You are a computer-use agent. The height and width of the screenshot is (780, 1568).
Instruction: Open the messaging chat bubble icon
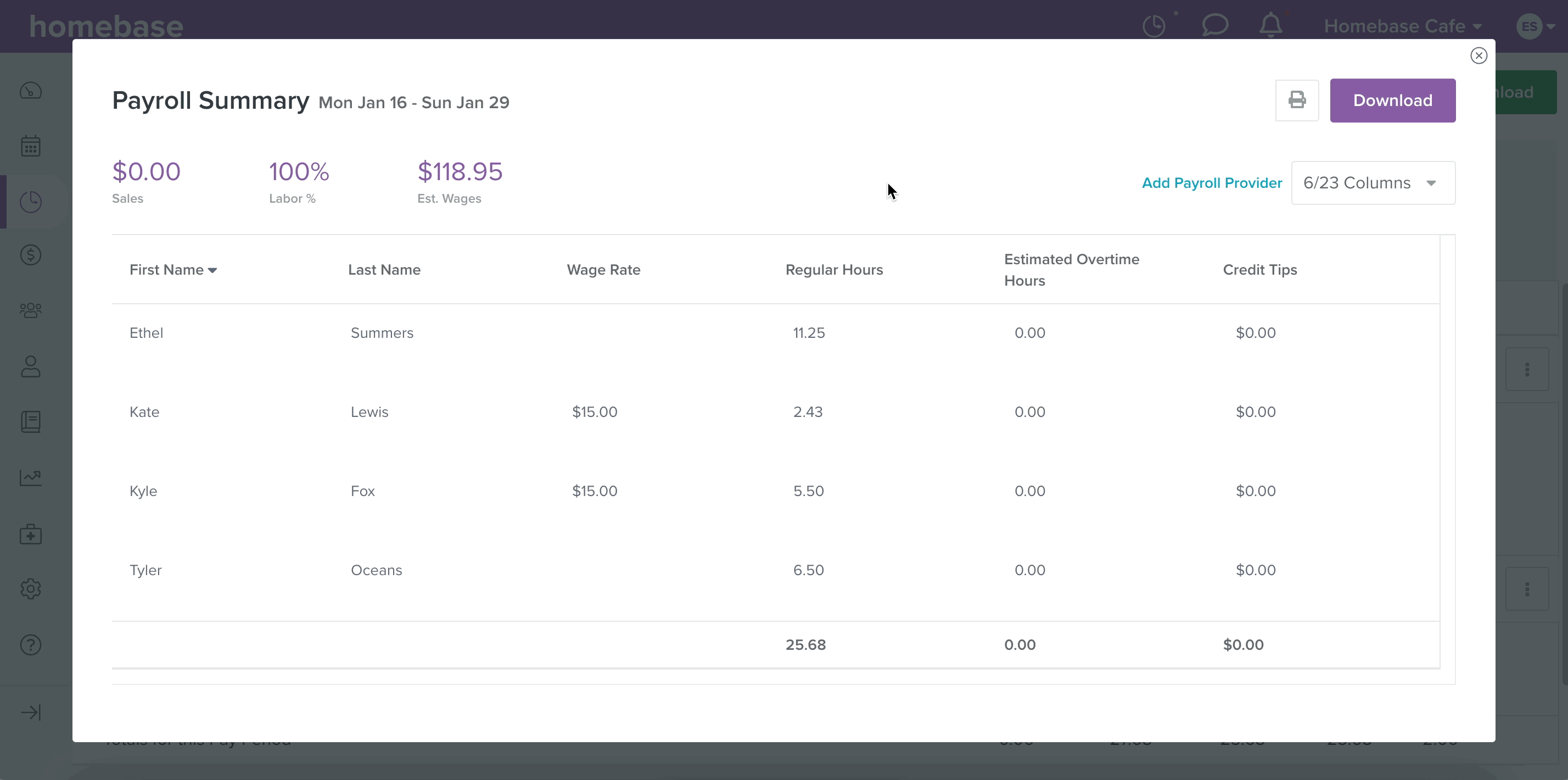click(x=1214, y=26)
